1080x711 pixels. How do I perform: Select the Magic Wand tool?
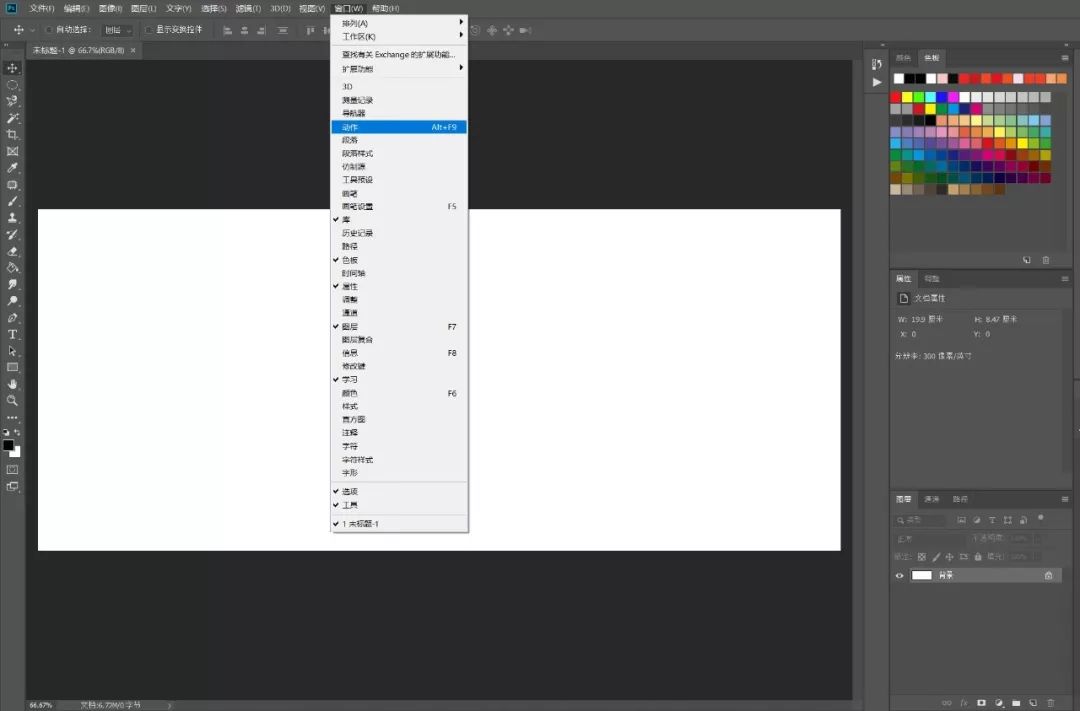(13, 118)
